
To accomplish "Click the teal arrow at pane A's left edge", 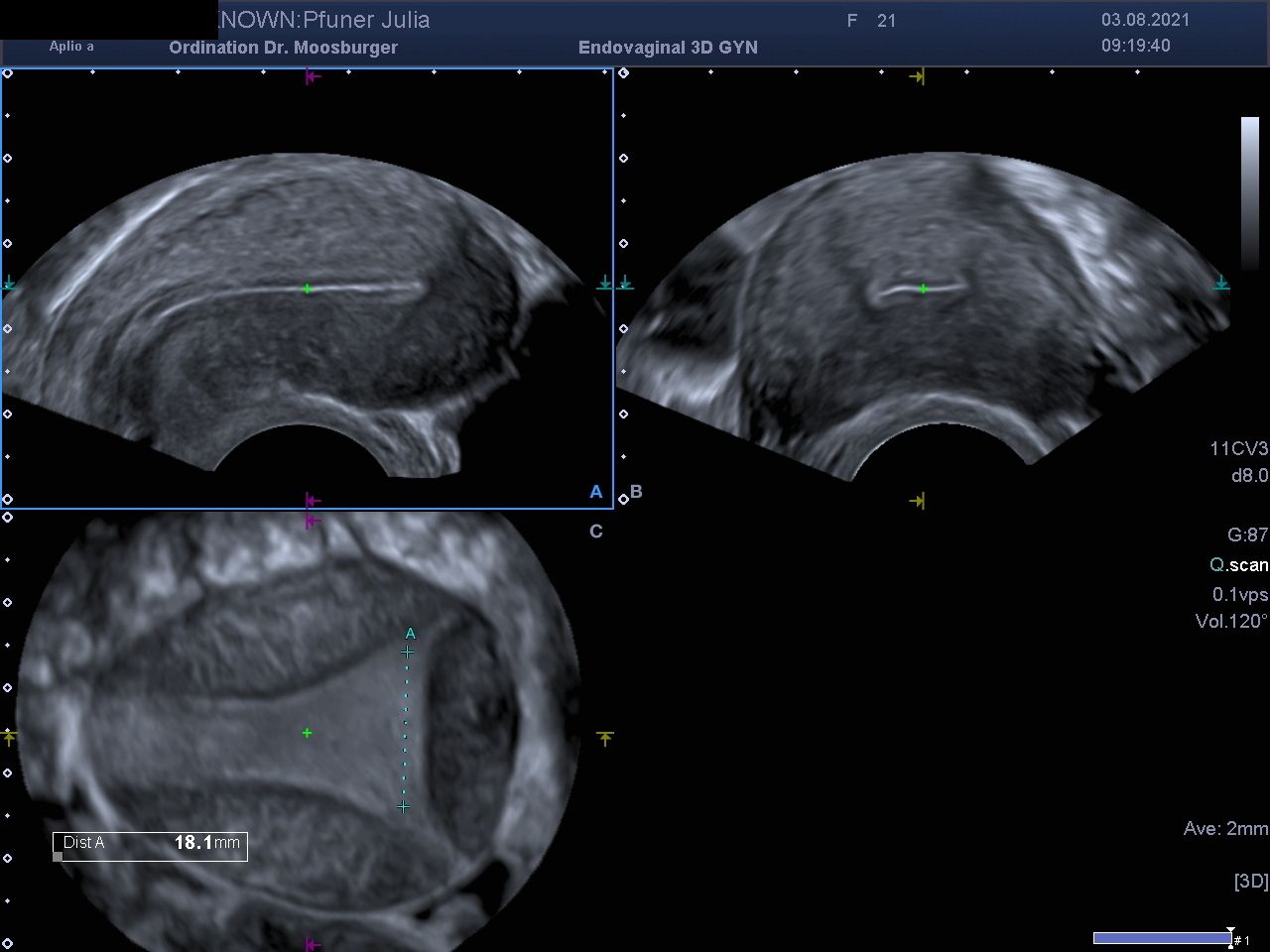I will [10, 284].
